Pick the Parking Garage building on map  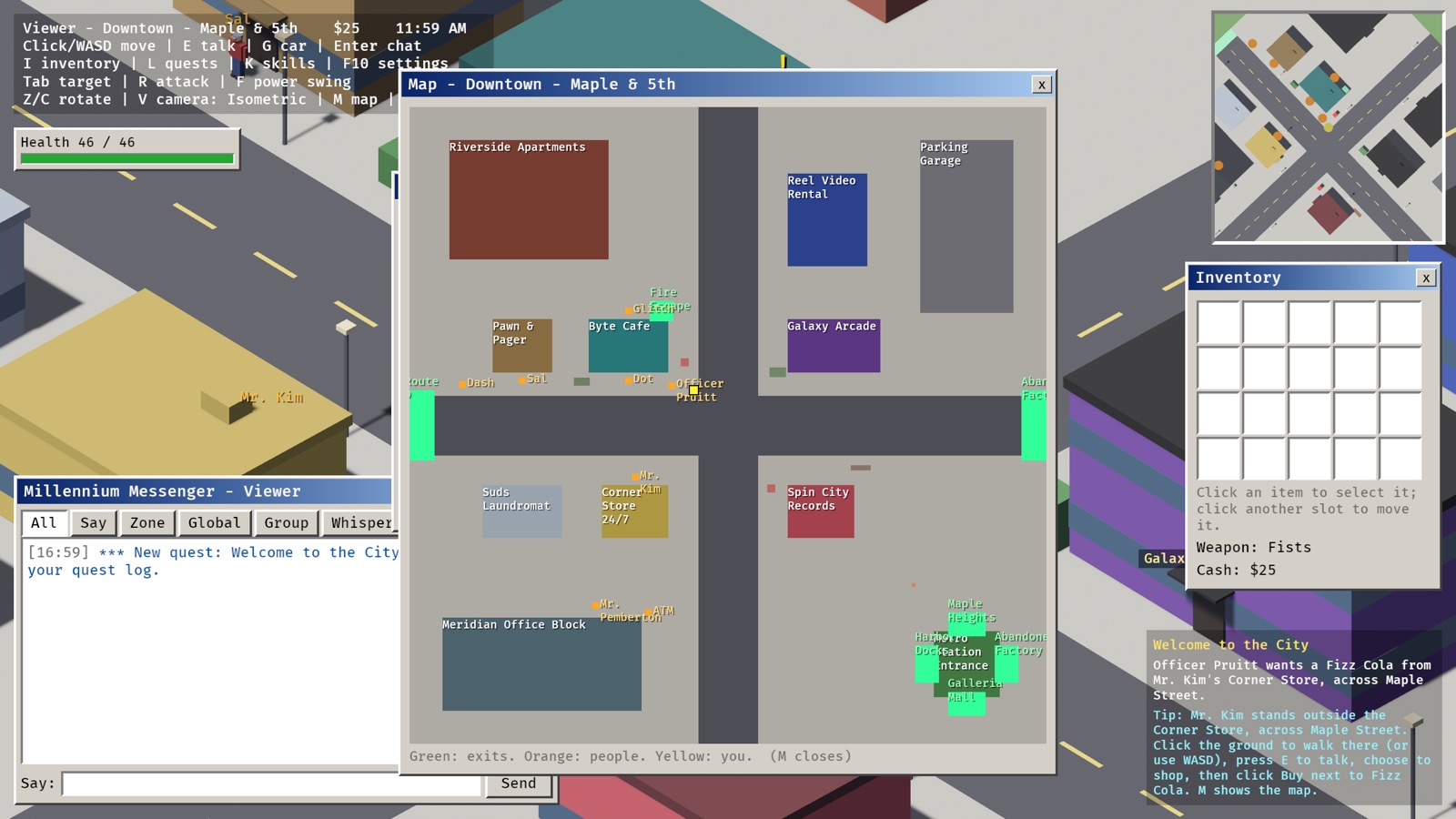(x=966, y=227)
